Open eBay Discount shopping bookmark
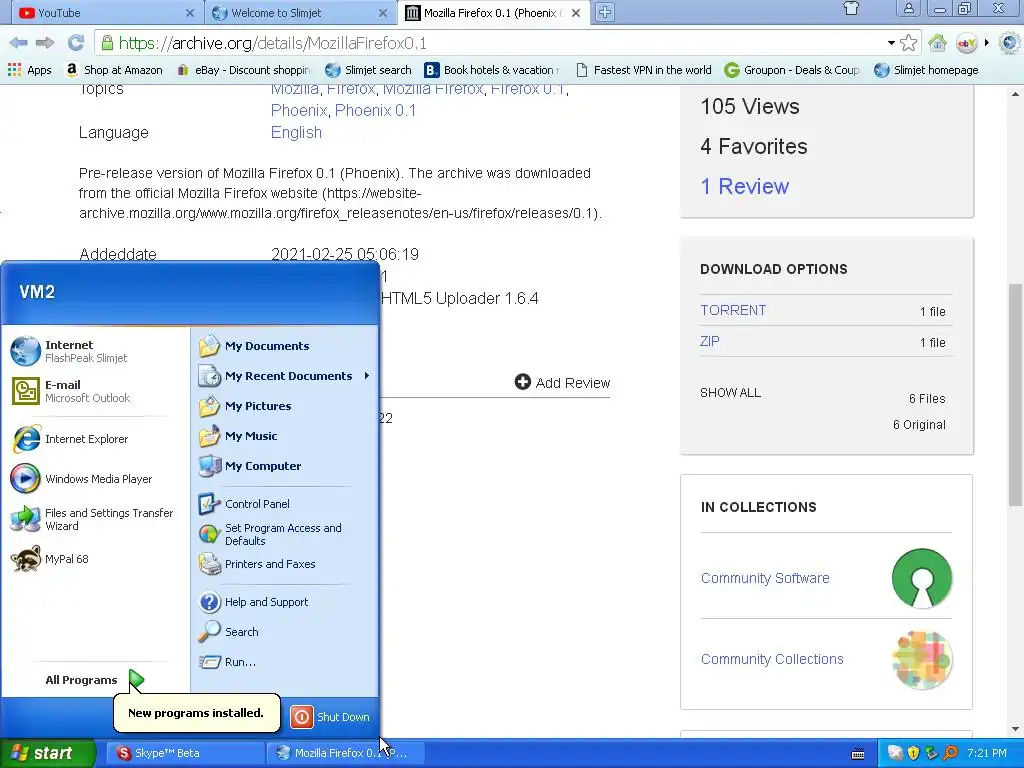Image resolution: width=1024 pixels, height=768 pixels. (x=244, y=70)
